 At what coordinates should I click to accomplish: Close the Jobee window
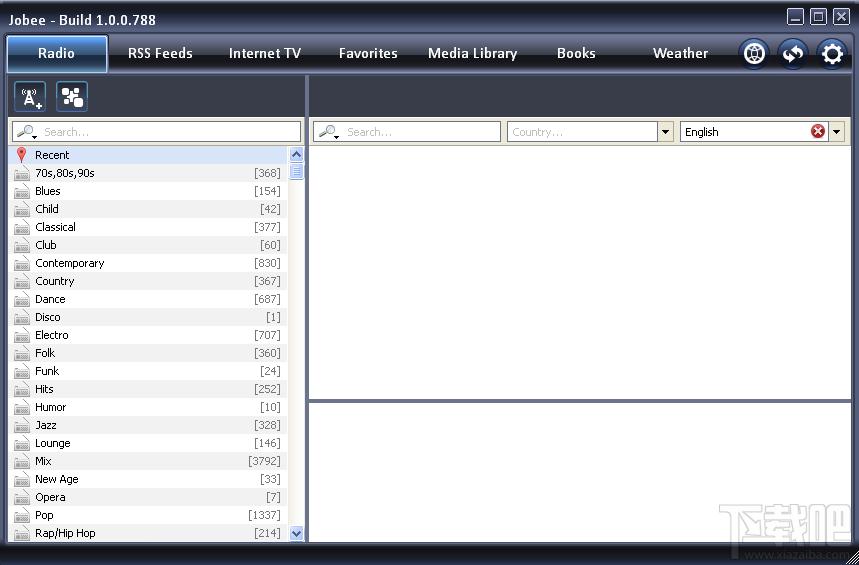(x=841, y=17)
